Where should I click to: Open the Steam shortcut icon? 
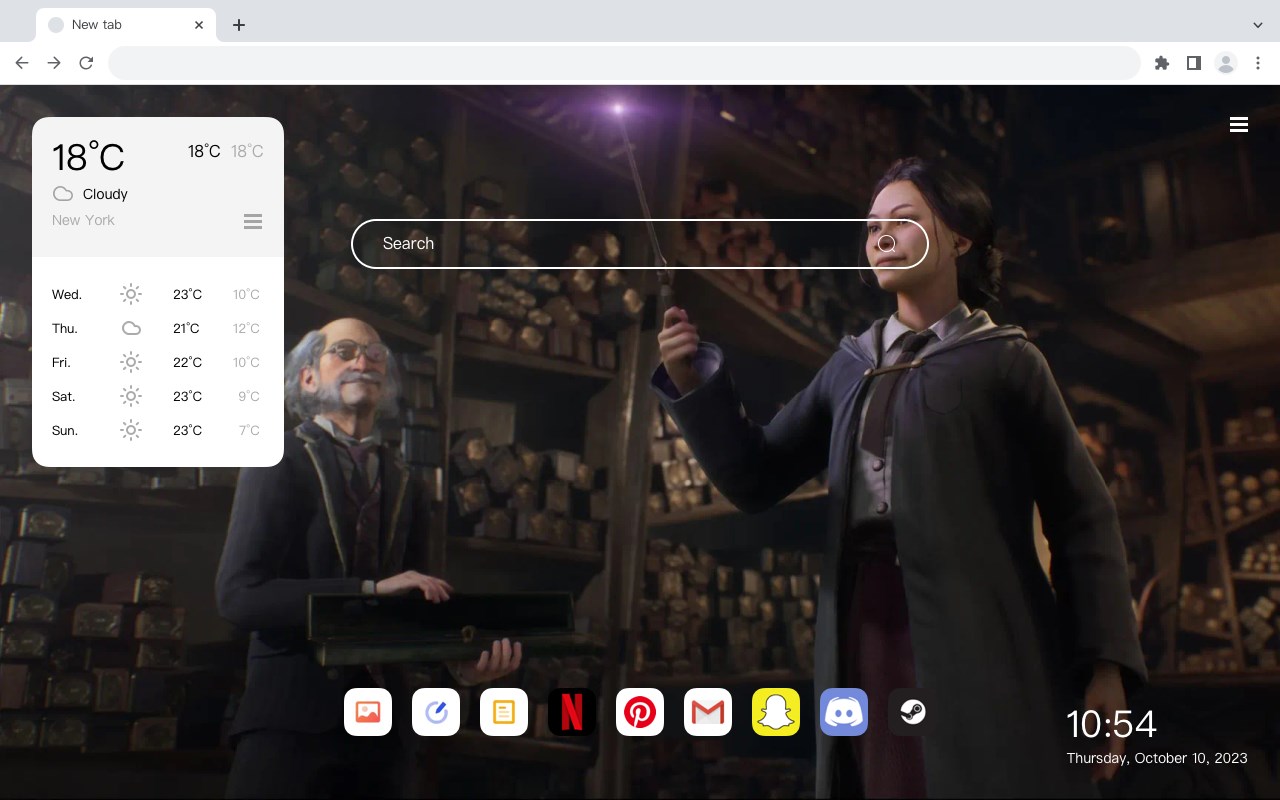(912, 712)
